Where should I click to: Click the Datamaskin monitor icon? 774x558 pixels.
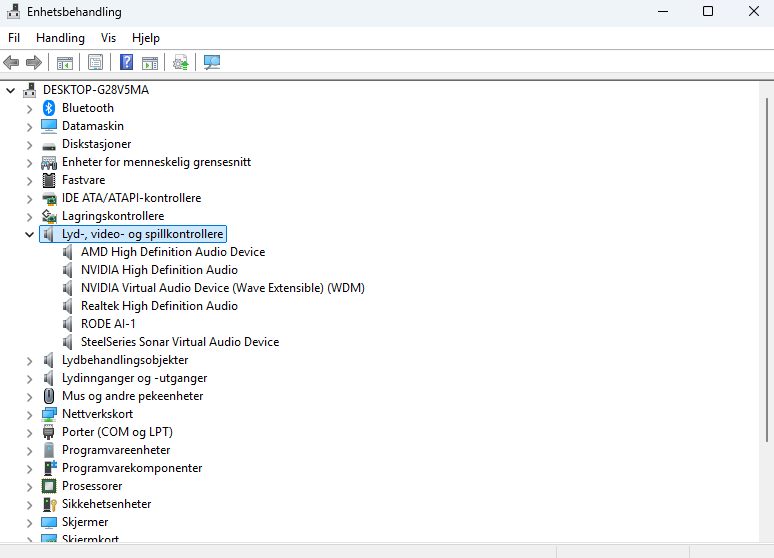click(48, 126)
